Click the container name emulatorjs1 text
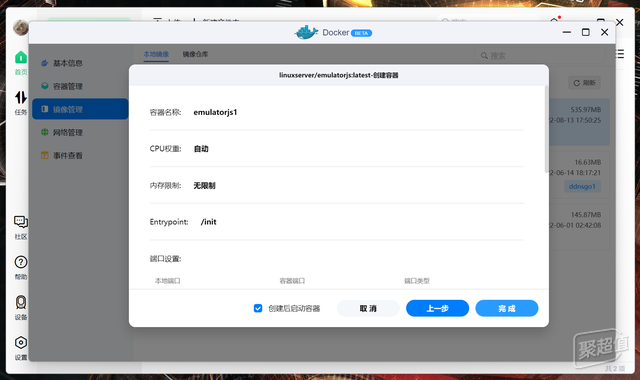Viewport: 640px width, 380px height. pyautogui.click(x=215, y=112)
